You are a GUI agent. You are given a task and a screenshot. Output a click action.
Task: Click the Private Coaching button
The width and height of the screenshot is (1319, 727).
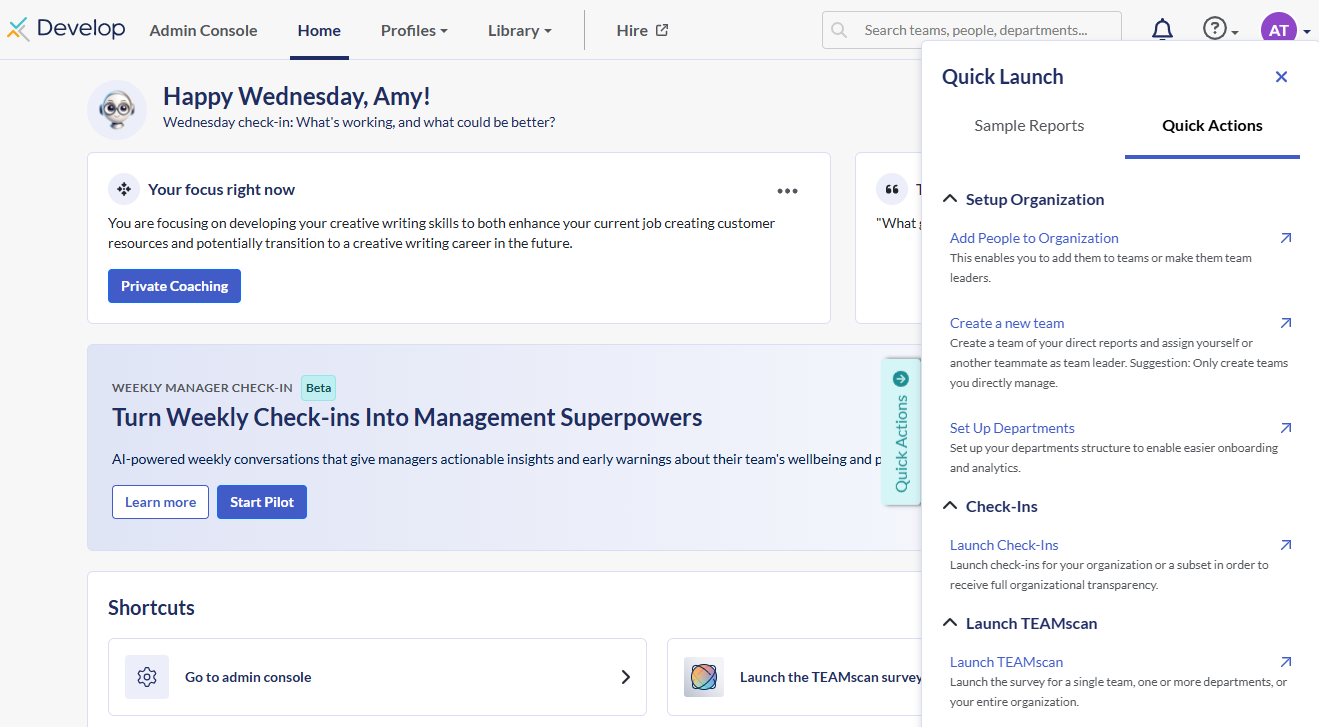coord(174,286)
